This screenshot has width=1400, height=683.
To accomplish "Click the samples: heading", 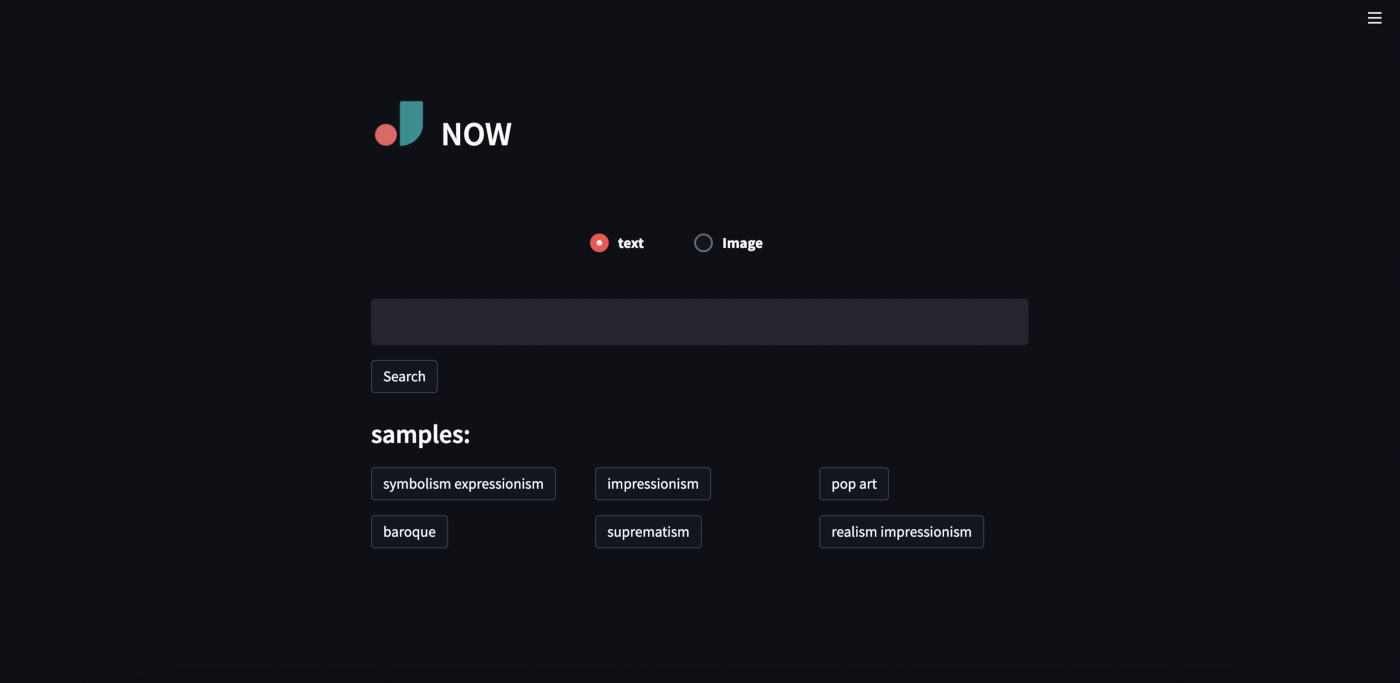I will [x=420, y=434].
